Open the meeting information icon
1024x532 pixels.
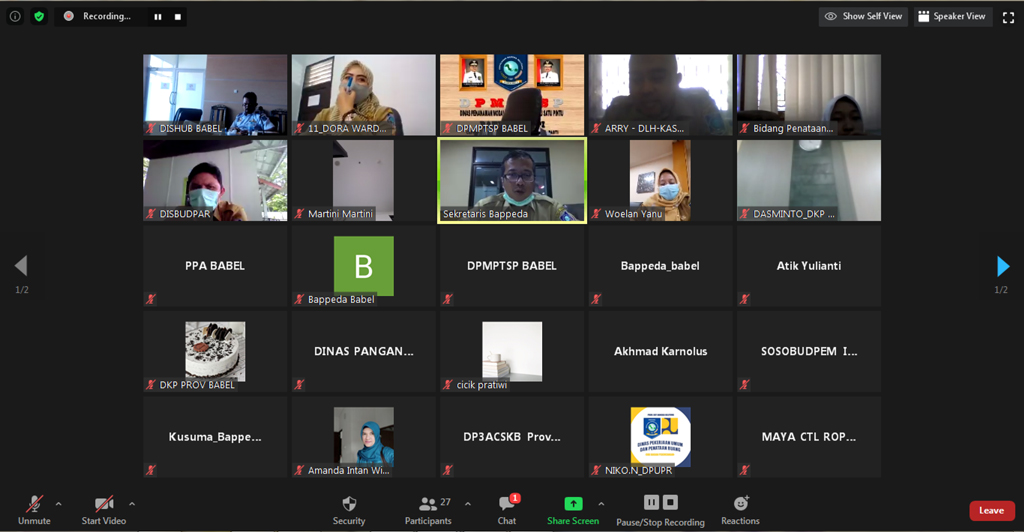15,16
